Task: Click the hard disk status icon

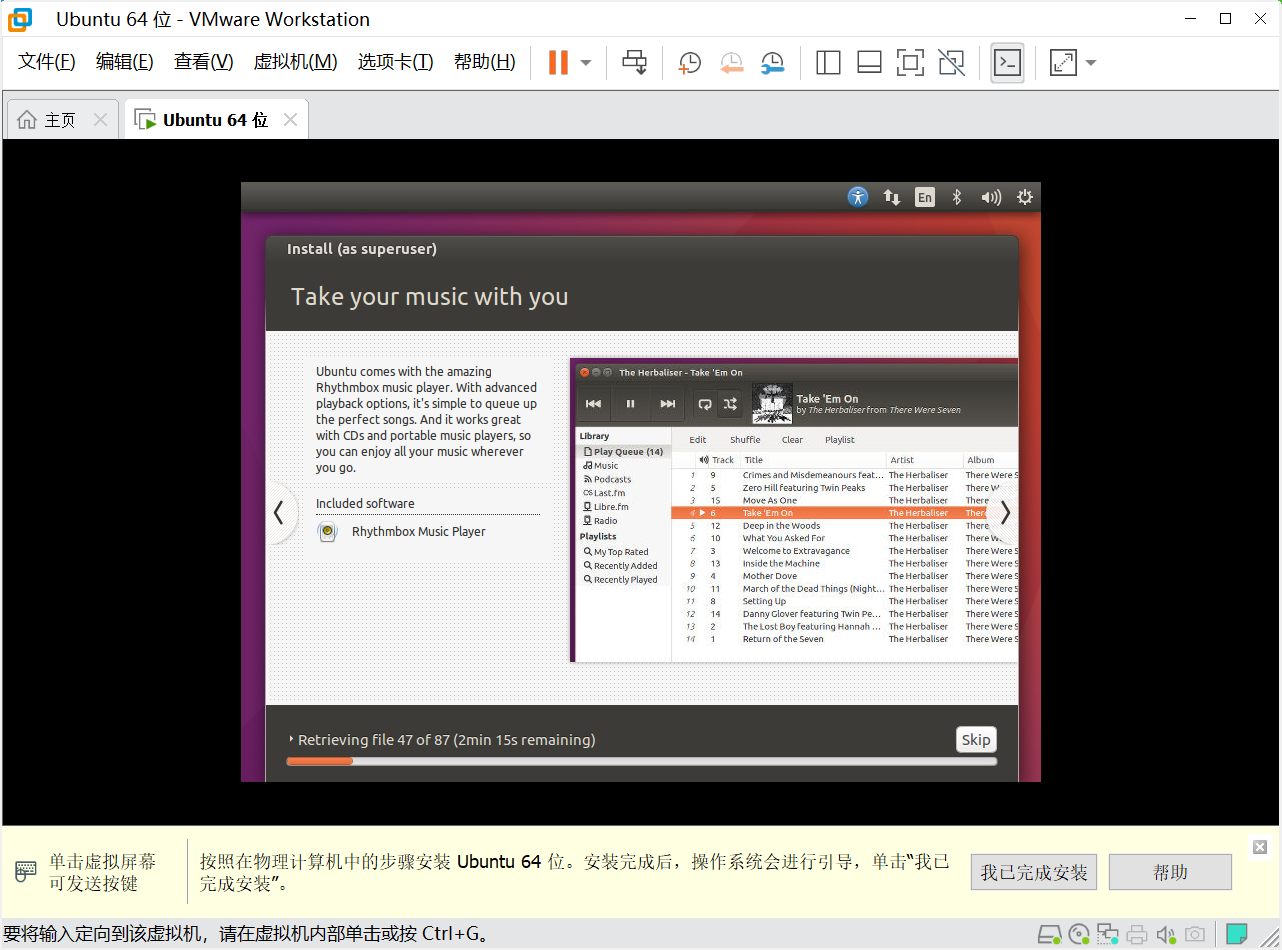Action: click(1049, 935)
